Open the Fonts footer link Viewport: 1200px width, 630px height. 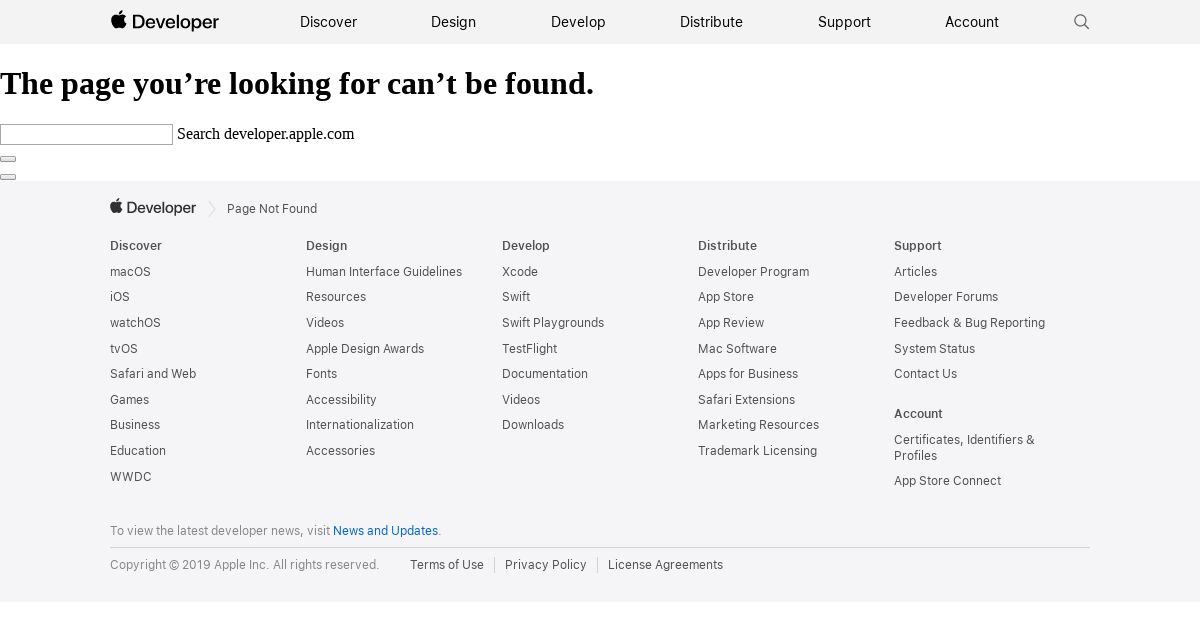(321, 374)
